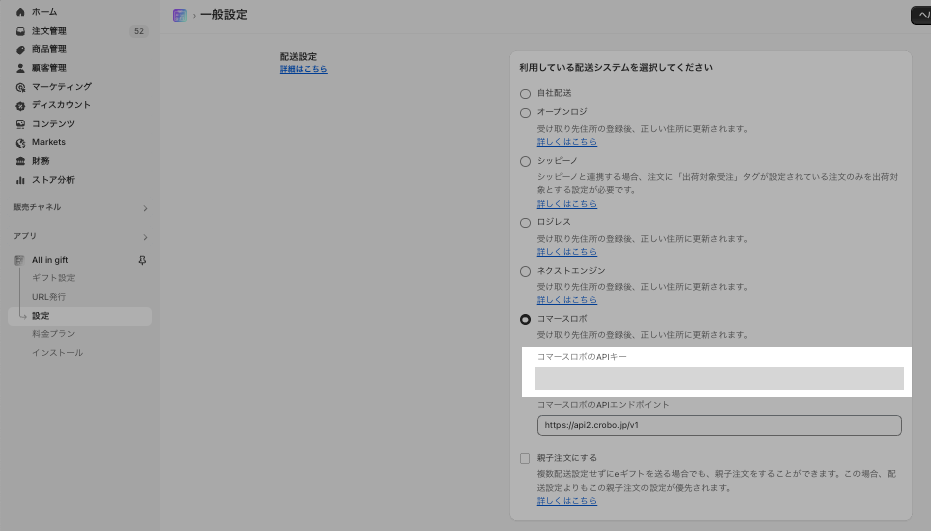The image size is (931, 531).
Task: Open URL発行 sub-item
Action: tap(49, 297)
